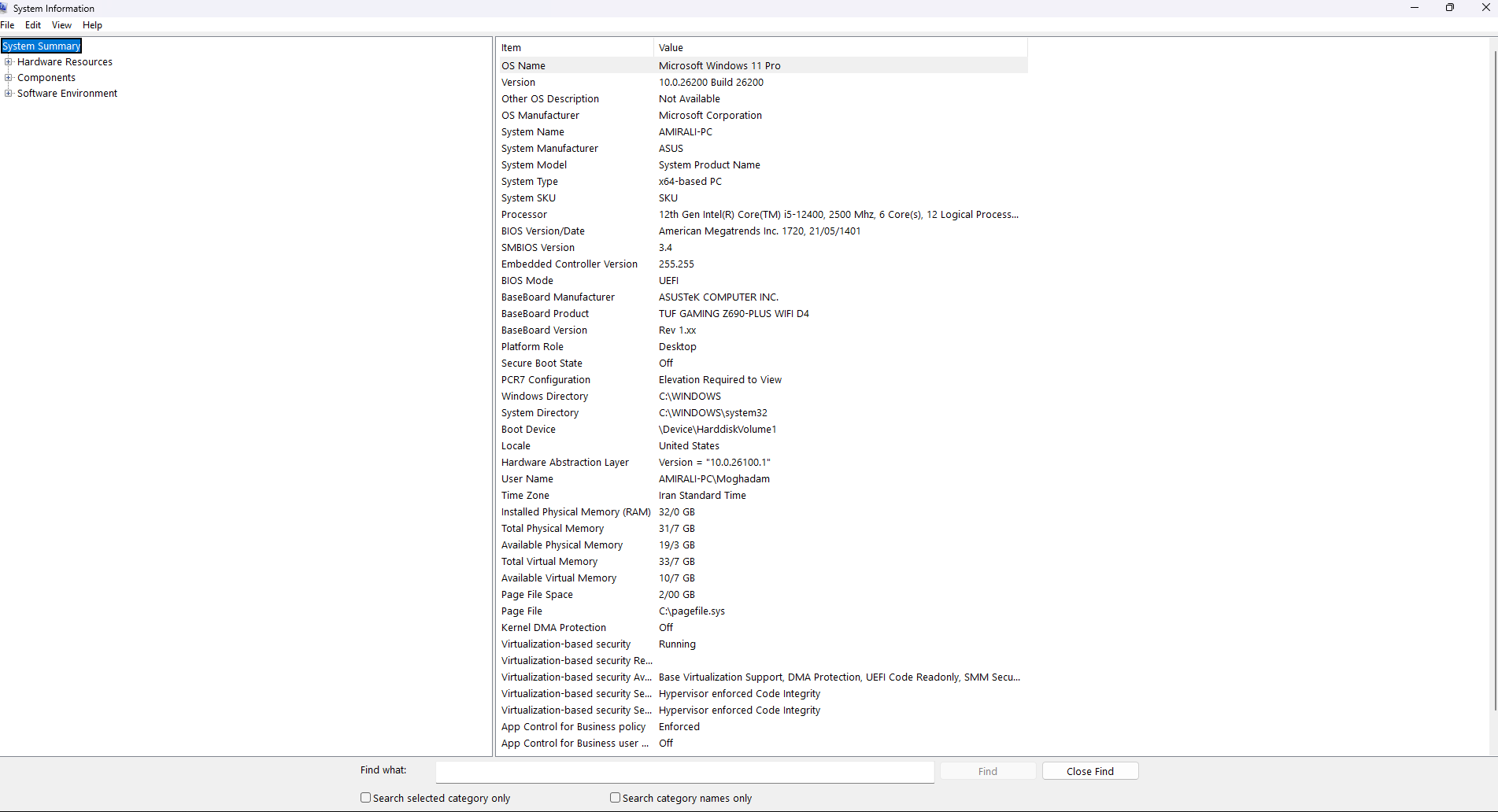Focus the Find what text field
This screenshot has height=812, width=1498.
click(x=685, y=771)
